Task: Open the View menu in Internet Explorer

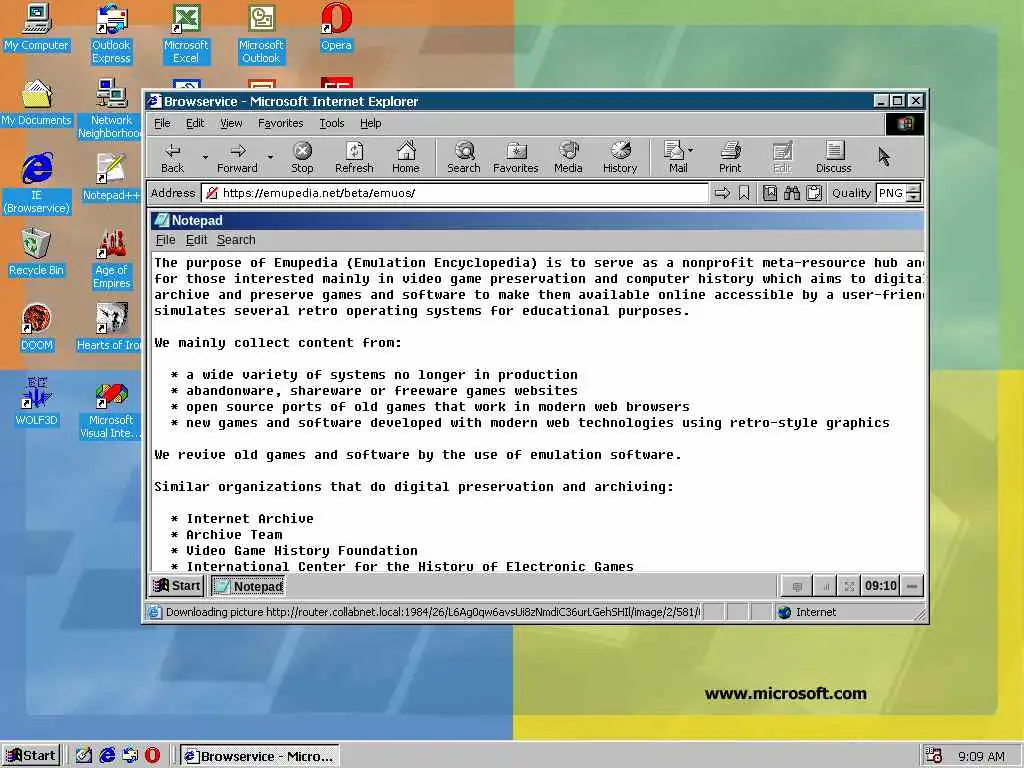Action: 231,123
